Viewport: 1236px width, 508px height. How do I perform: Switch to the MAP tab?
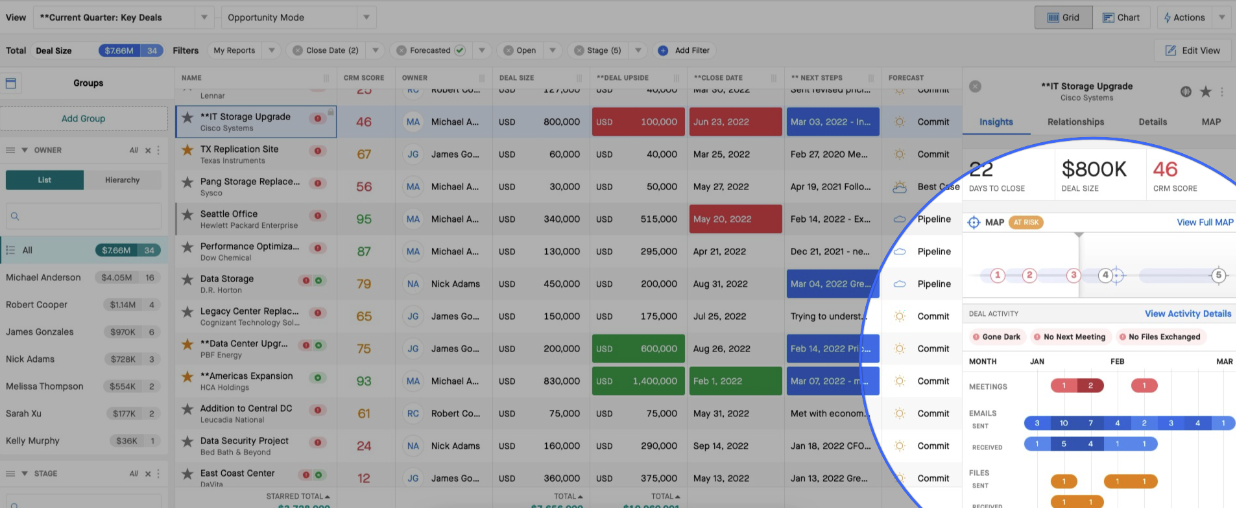click(1211, 122)
